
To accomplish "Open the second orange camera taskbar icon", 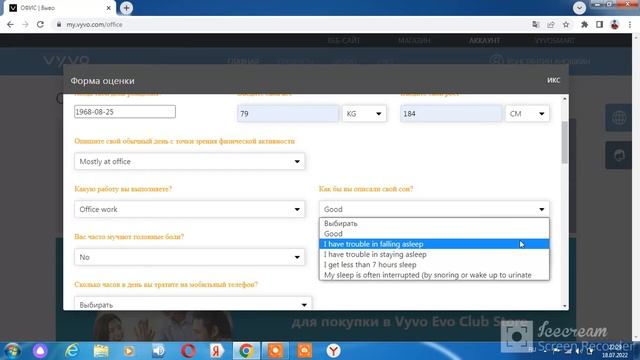I will (x=304, y=351).
